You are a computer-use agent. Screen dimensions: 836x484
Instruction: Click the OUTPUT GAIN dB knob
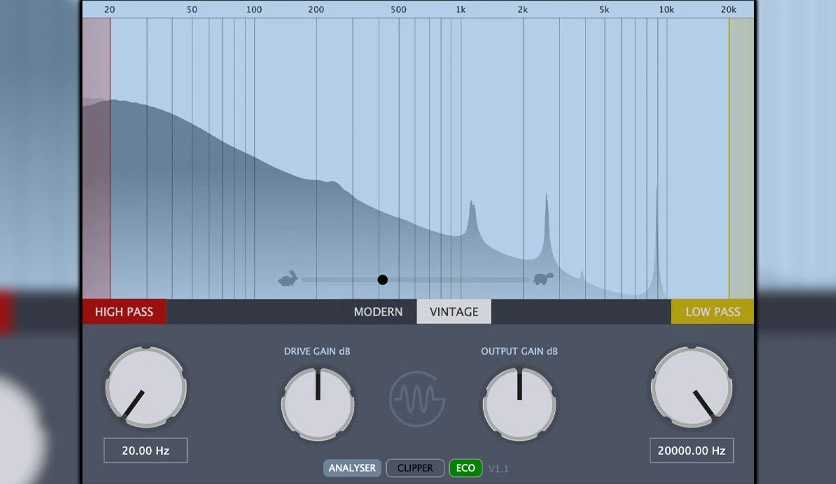tap(519, 404)
